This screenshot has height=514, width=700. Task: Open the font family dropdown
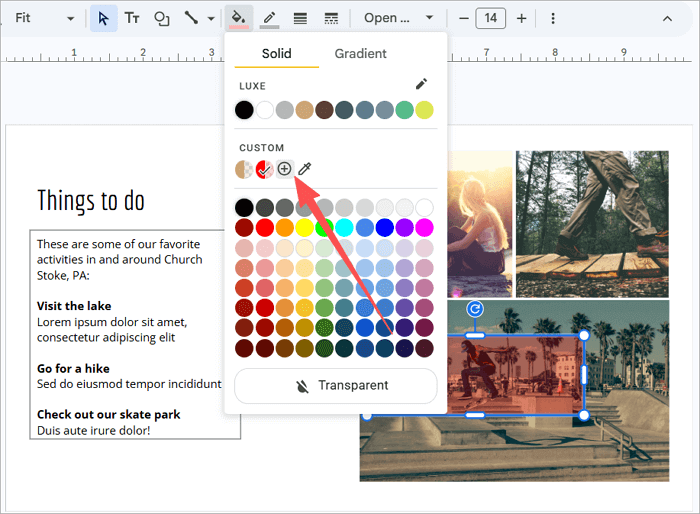click(398, 18)
